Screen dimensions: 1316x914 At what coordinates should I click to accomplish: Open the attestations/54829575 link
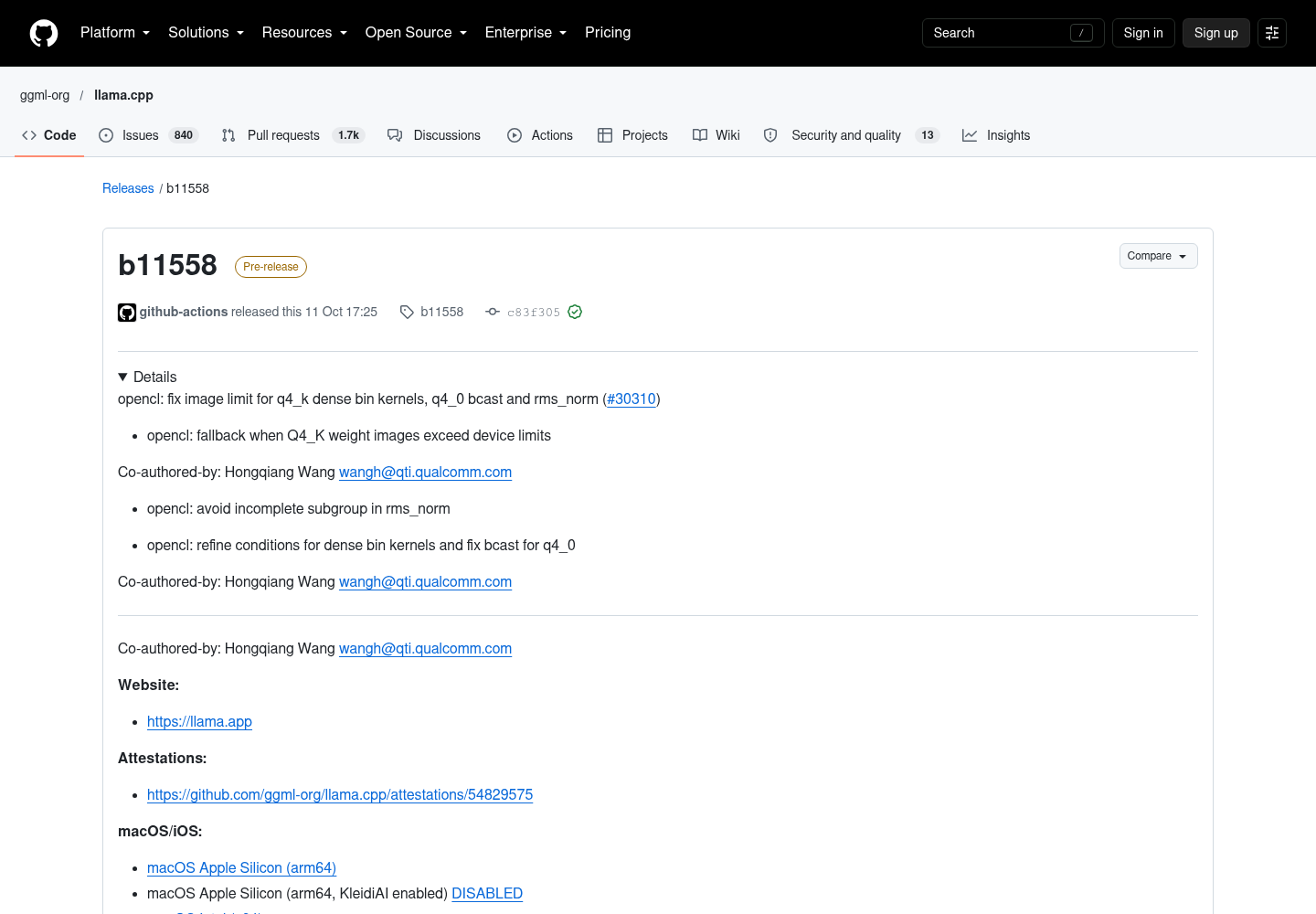[x=340, y=794]
